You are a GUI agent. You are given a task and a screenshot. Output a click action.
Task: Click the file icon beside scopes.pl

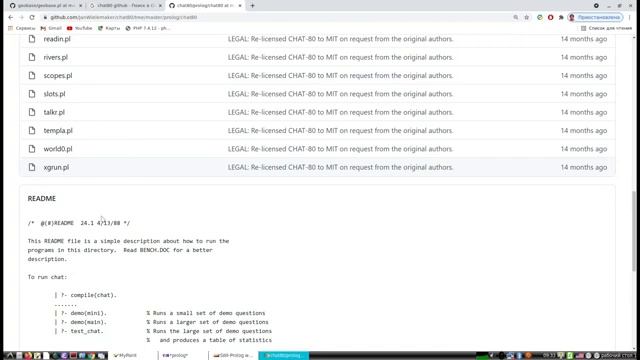point(32,76)
